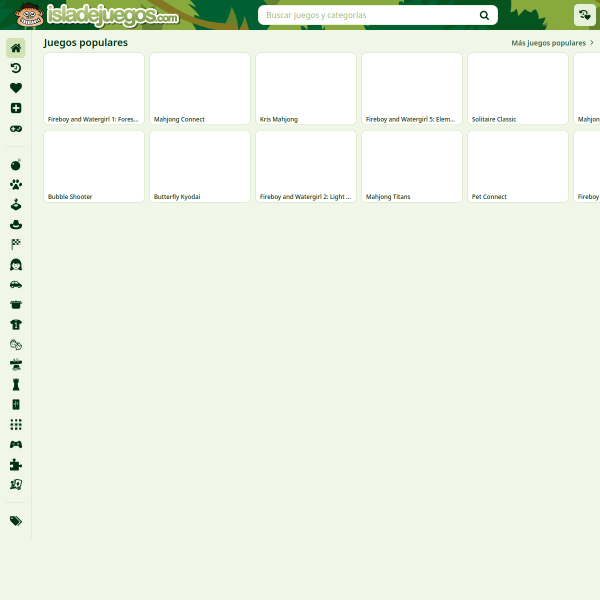
Task: Open Fireboy and Watergirl 5: Elements card
Action: [x=412, y=88]
